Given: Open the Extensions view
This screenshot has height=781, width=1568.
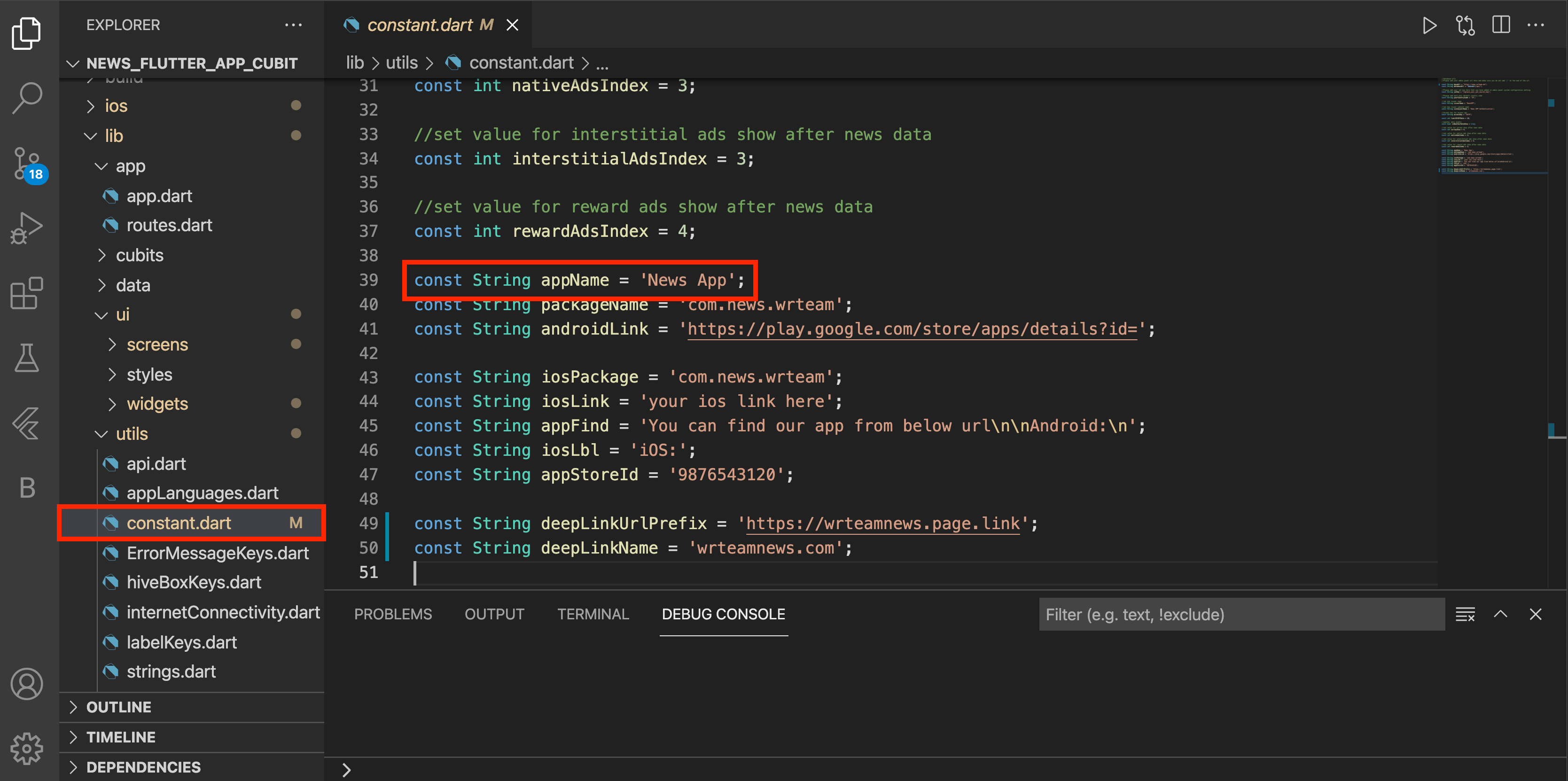Looking at the screenshot, I should 27,293.
